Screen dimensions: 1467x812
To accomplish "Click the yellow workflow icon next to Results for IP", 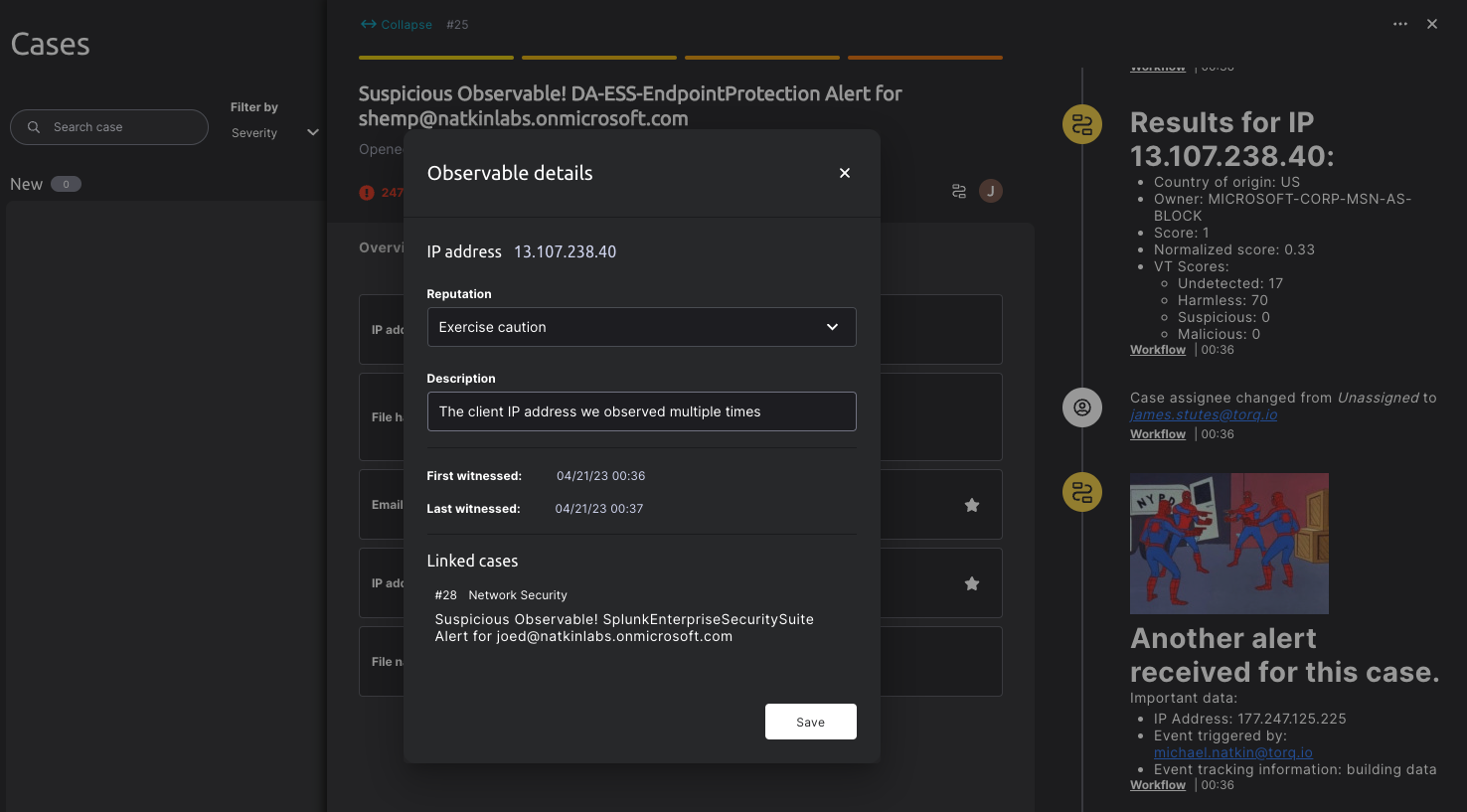I will (1082, 124).
